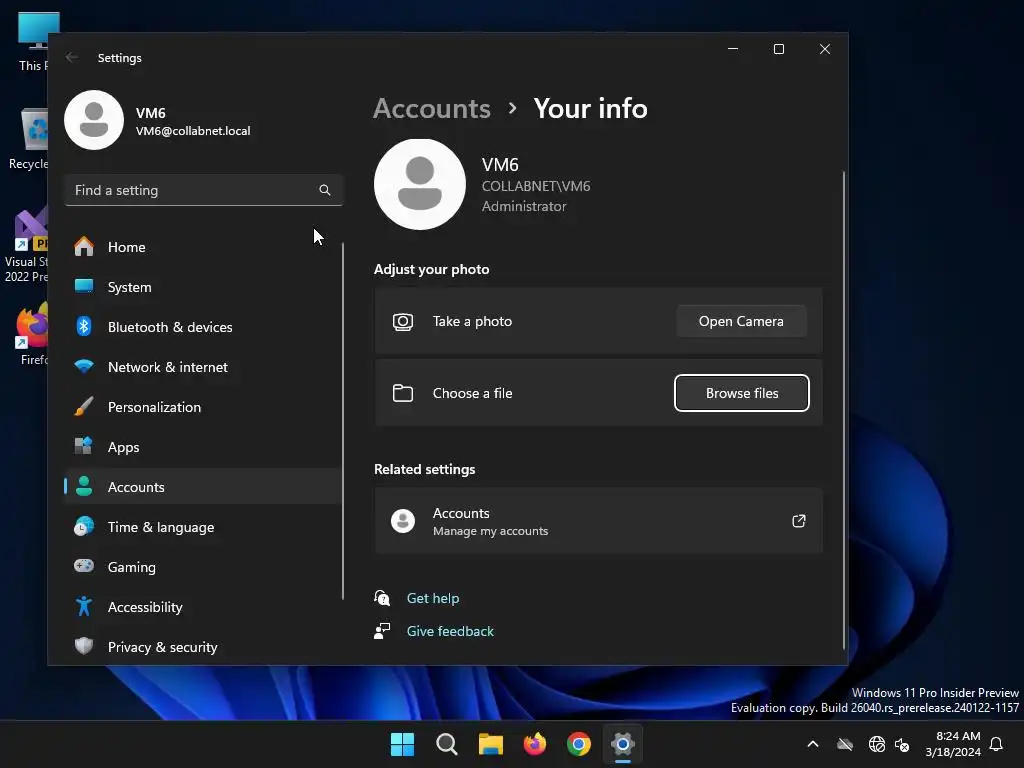Maximize the Settings window
Image resolution: width=1024 pixels, height=768 pixels.
(778, 49)
